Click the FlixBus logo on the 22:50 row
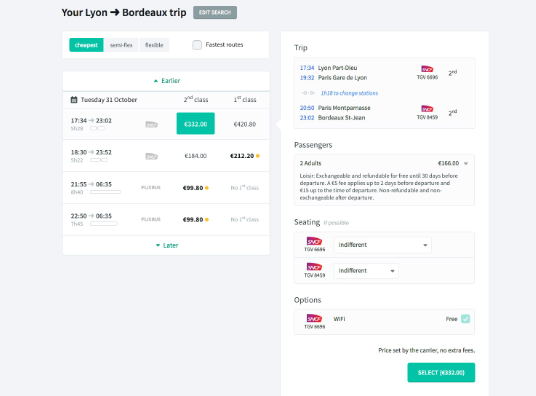The width and height of the screenshot is (536, 396). point(151,219)
